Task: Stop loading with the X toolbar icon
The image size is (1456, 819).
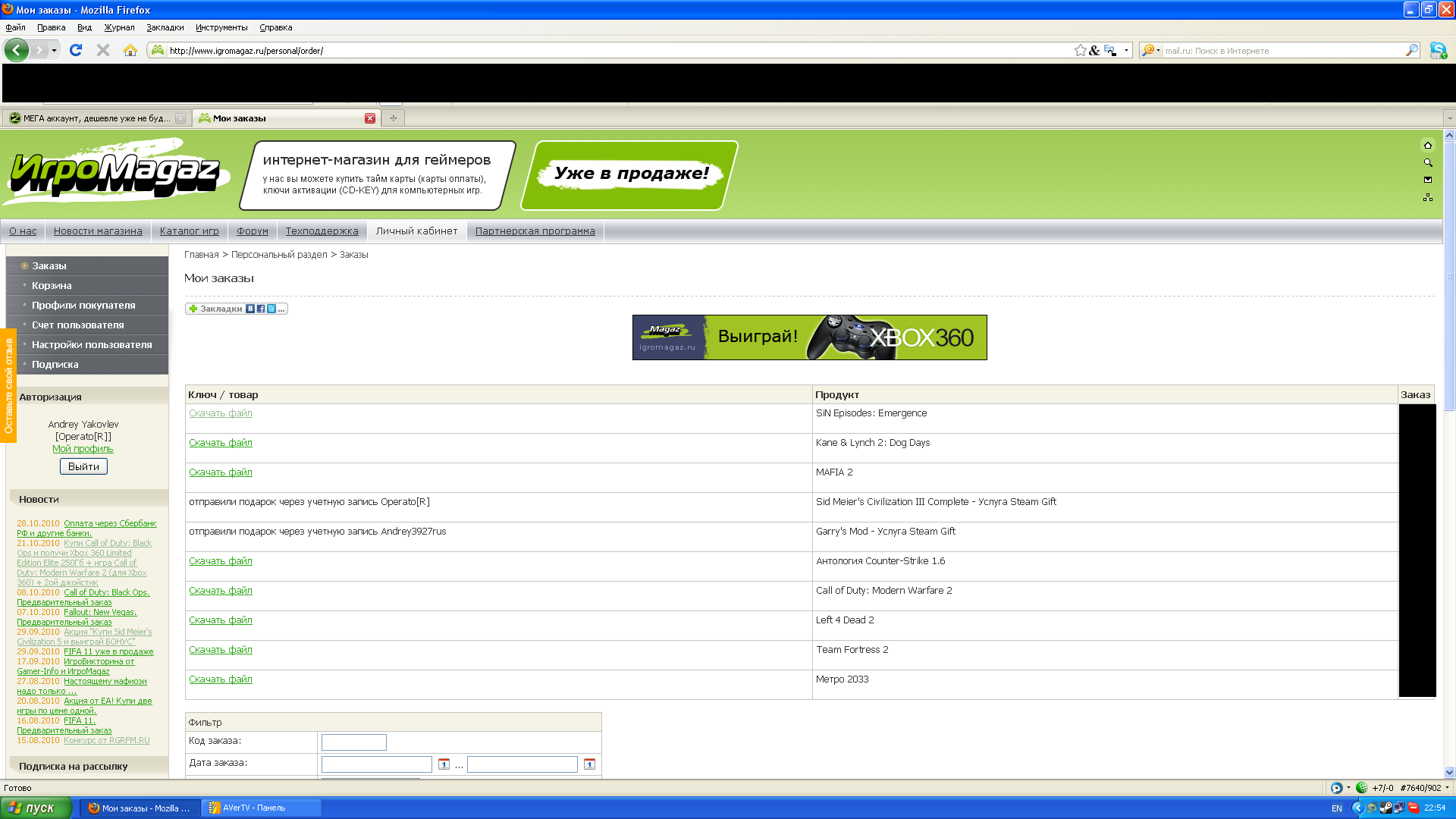Action: [x=103, y=50]
